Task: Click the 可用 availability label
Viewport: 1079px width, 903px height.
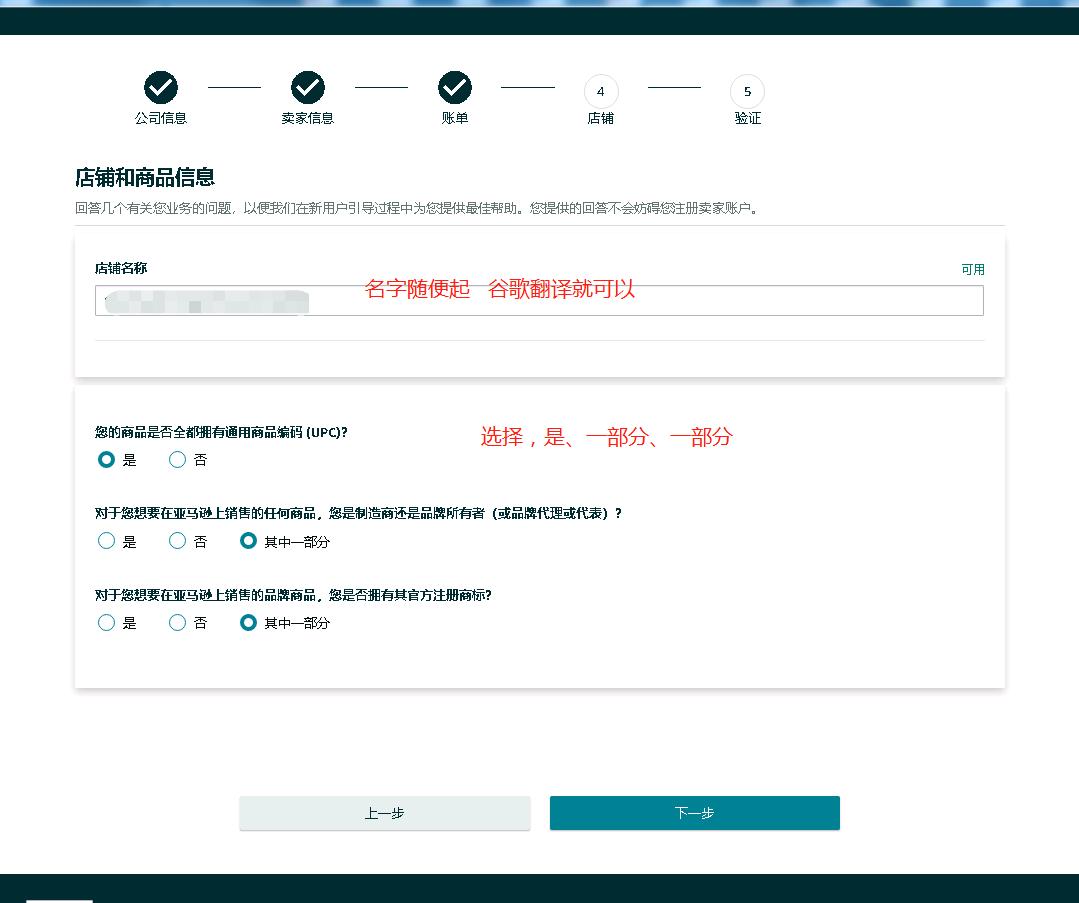Action: 973,269
